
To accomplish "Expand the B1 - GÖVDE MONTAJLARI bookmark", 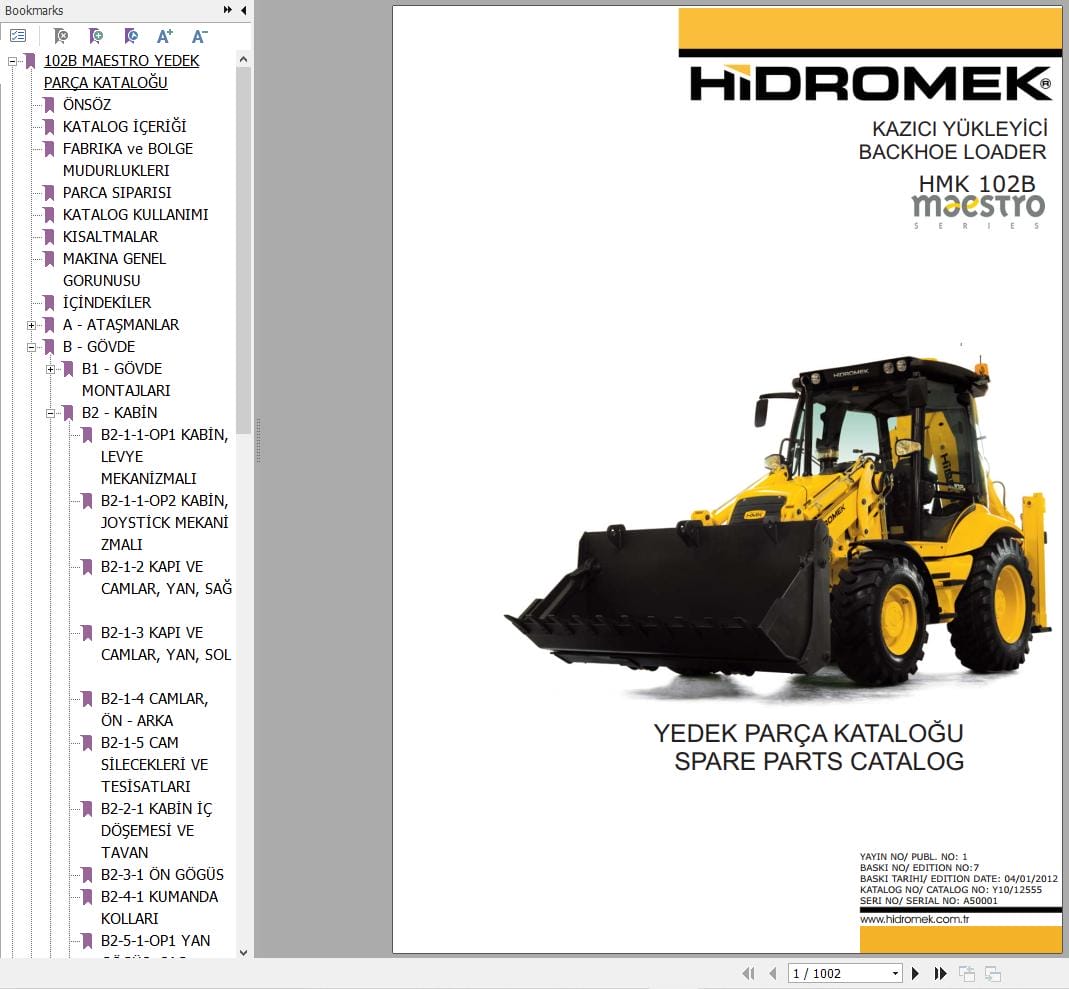I will 50,368.
